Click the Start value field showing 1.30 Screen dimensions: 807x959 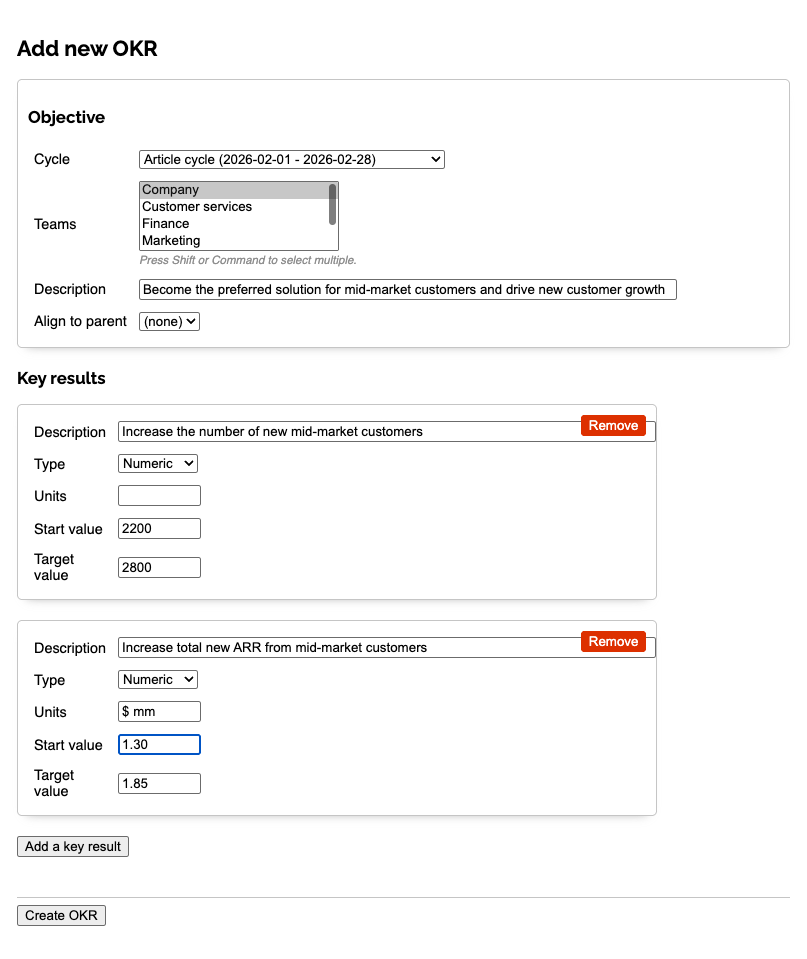pyautogui.click(x=158, y=744)
